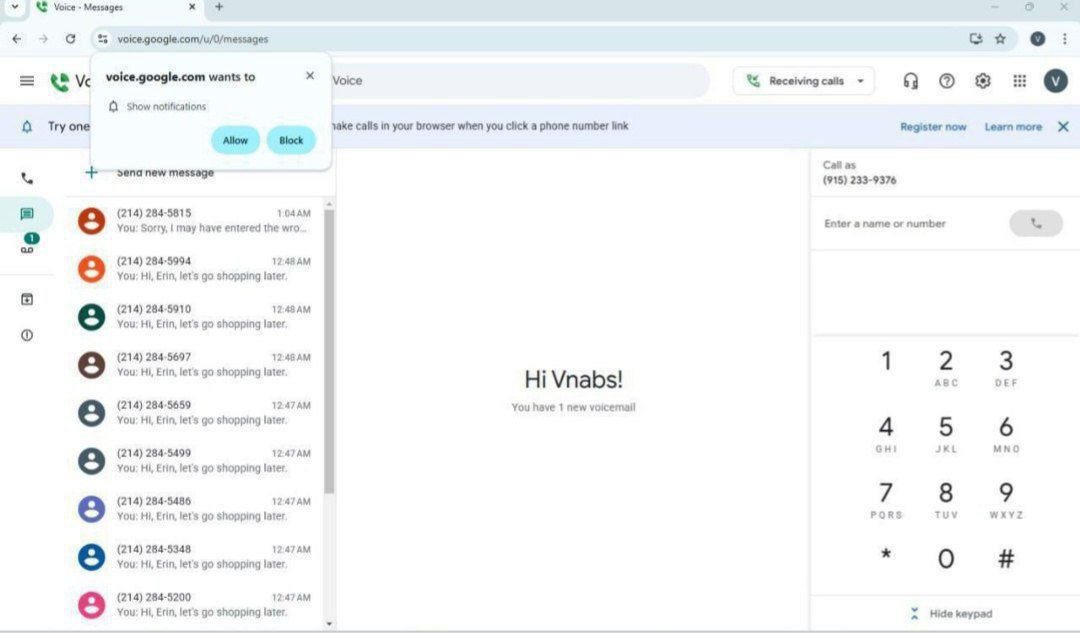This screenshot has height=633, width=1080.
Task: Tap keypad digit 2 ABC
Action: tap(946, 368)
